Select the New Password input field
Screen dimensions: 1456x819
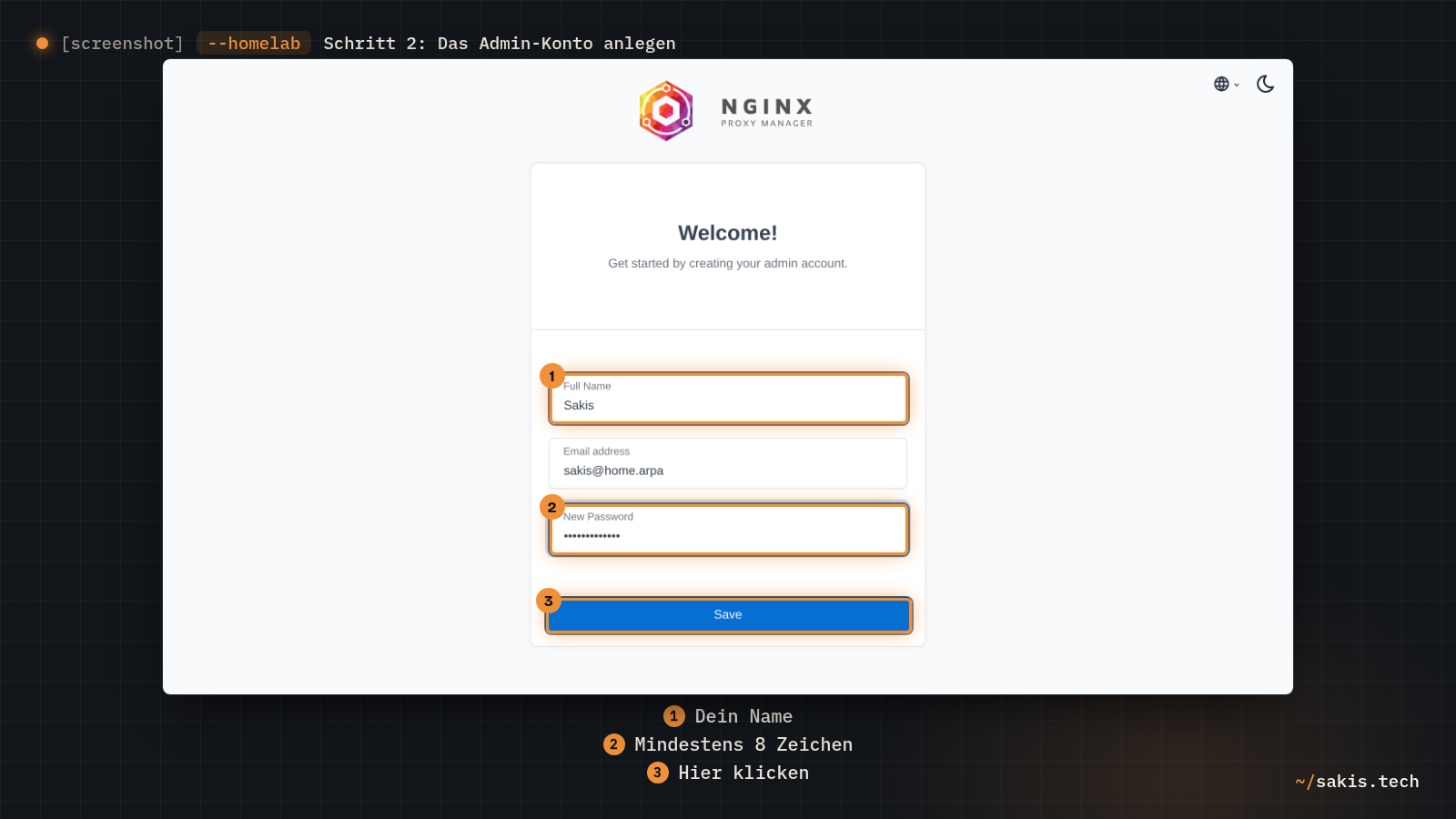pos(728,529)
